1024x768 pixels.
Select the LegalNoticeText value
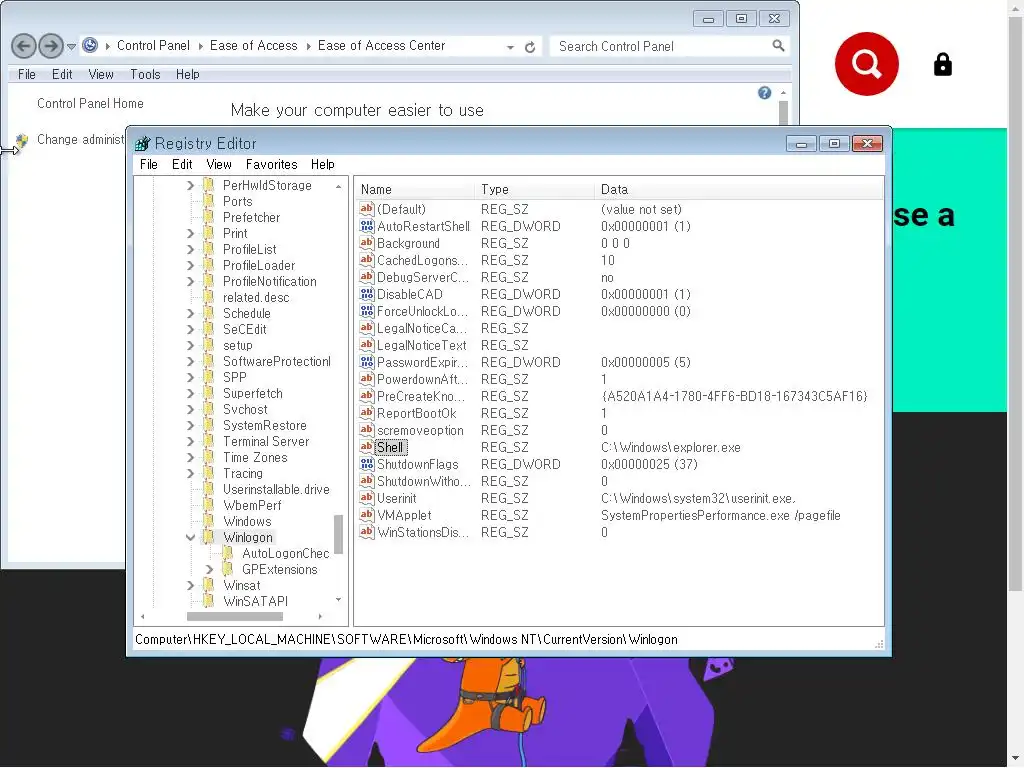pyautogui.click(x=422, y=345)
